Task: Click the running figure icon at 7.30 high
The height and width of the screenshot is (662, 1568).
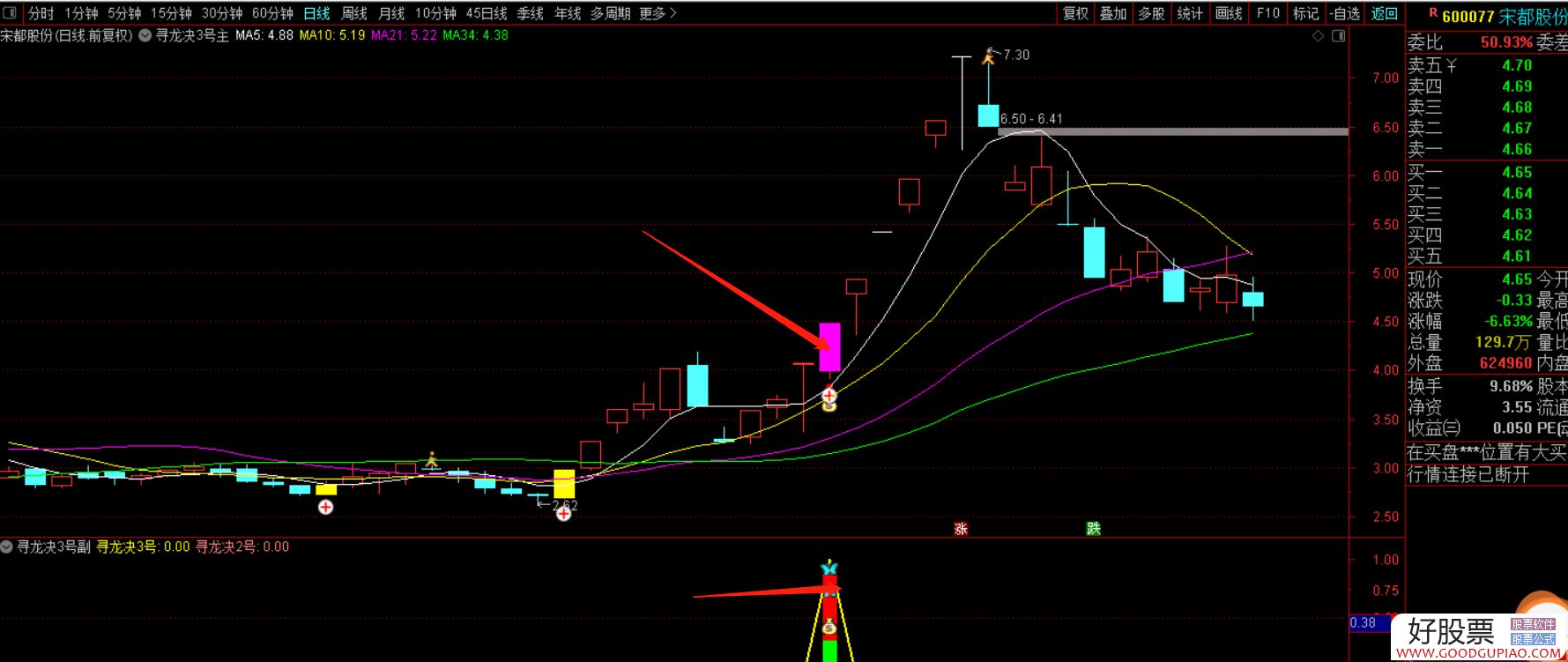Action: (x=989, y=56)
